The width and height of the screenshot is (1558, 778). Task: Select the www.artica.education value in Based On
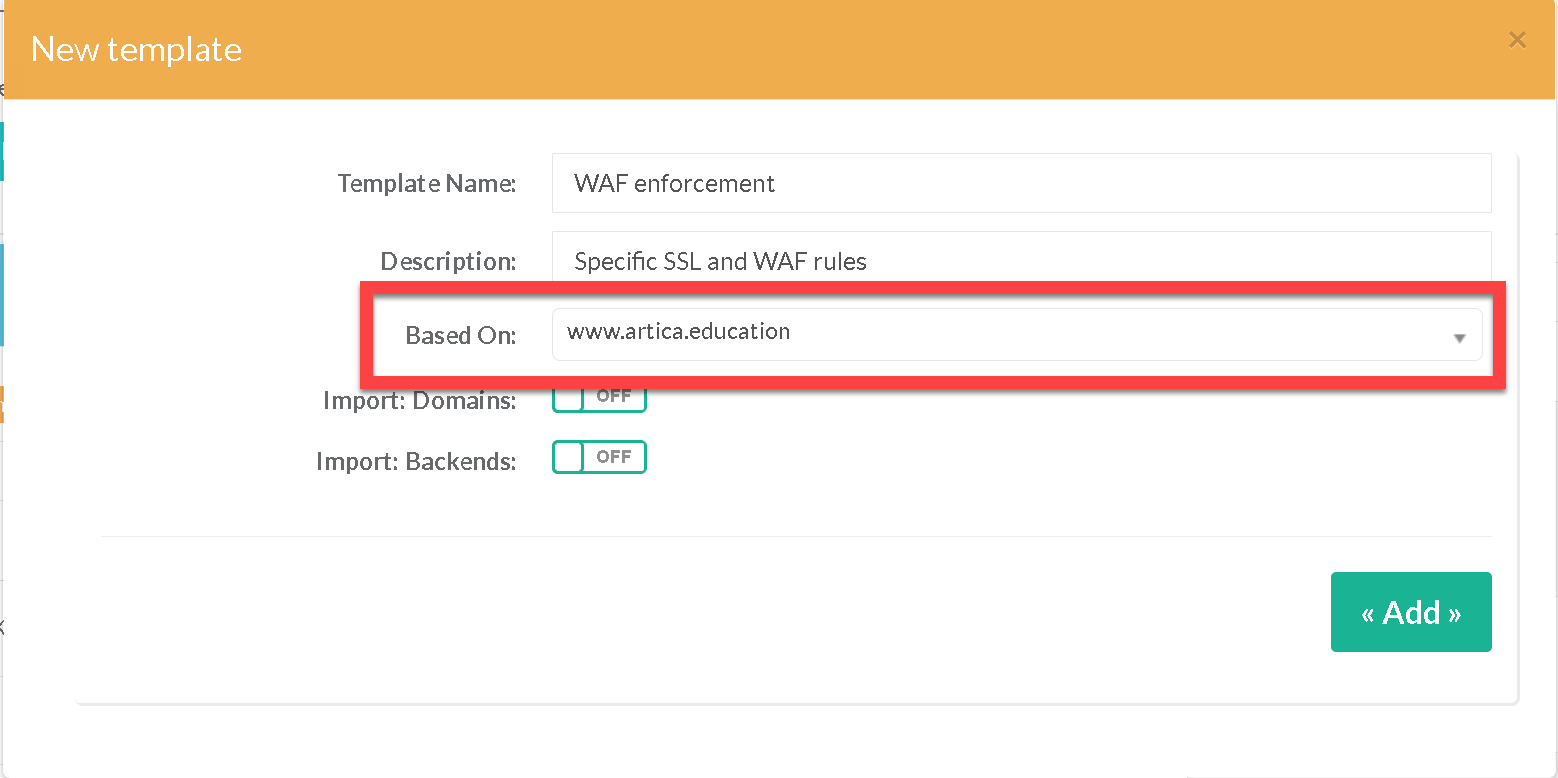click(x=678, y=332)
